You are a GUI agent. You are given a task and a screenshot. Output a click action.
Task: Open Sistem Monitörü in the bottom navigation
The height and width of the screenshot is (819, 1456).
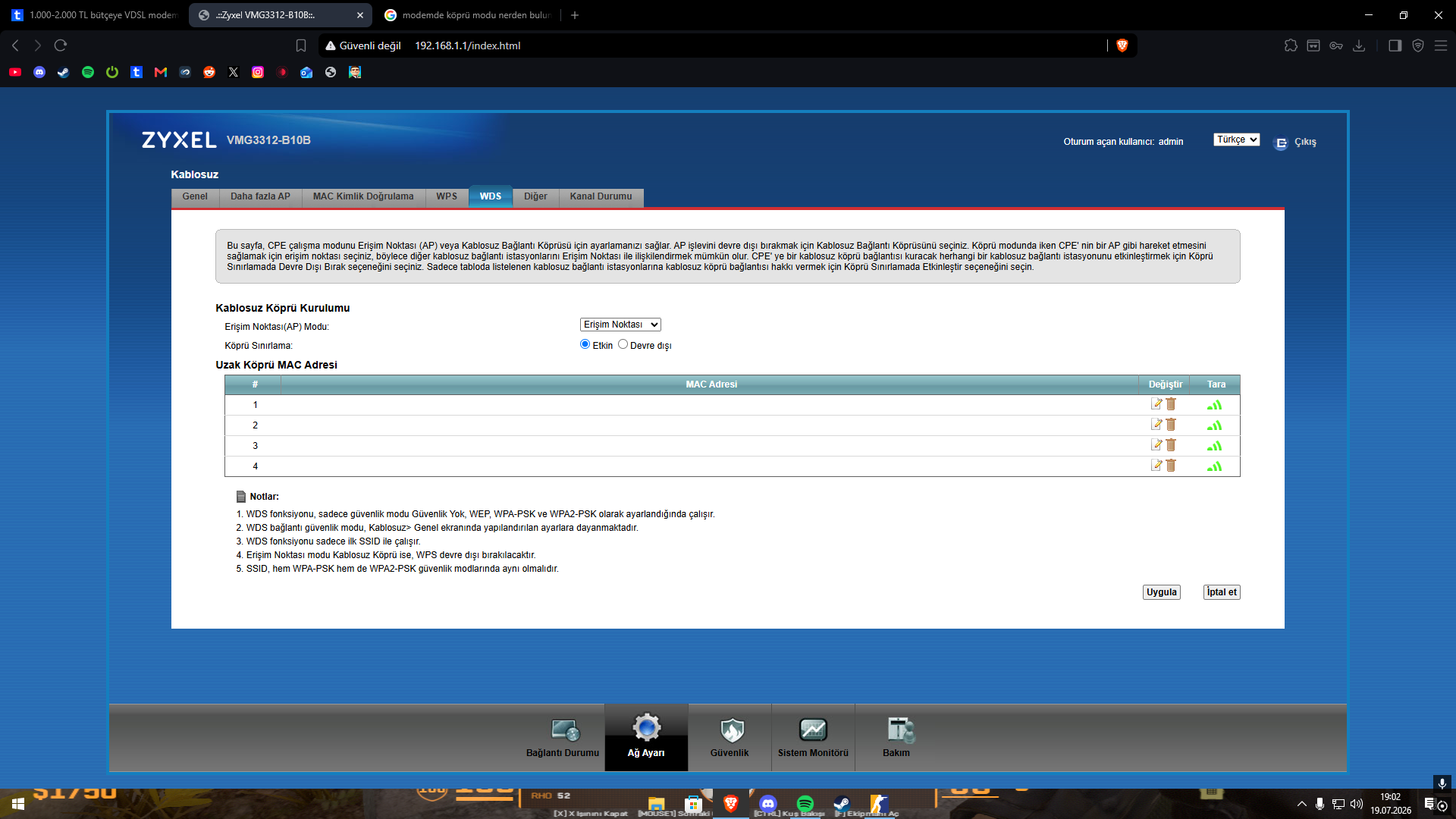[813, 737]
